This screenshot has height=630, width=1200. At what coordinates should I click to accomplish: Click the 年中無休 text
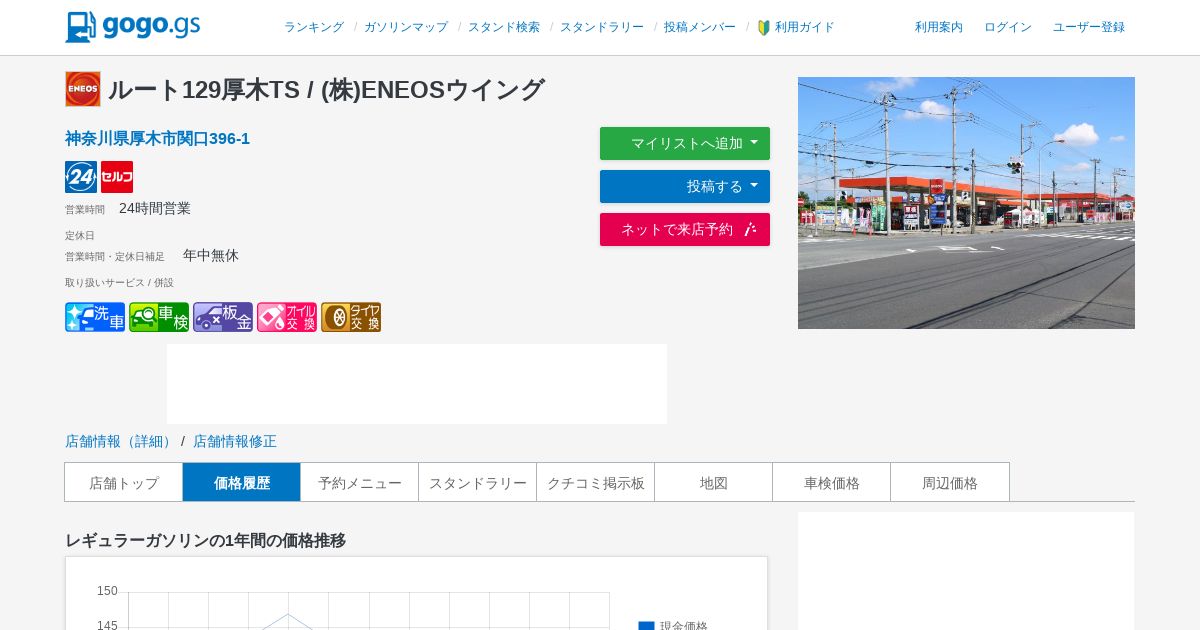[x=211, y=255]
